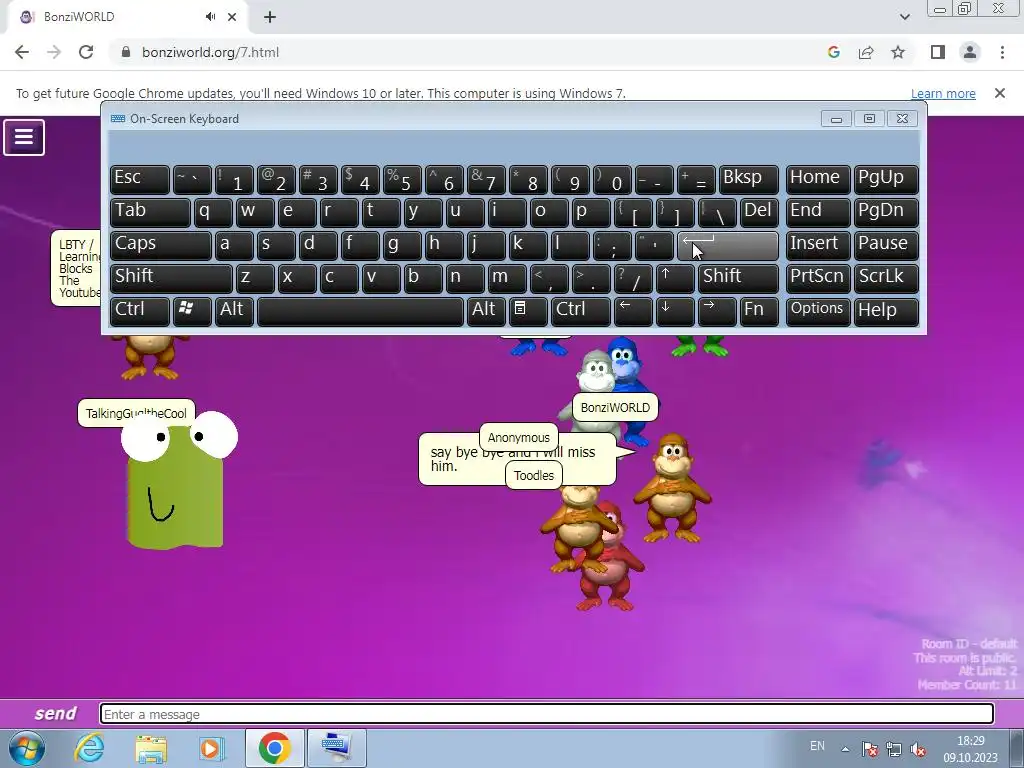This screenshot has width=1024, height=768.
Task: Hit Esc on the On-Screen Keyboard
Action: [x=140, y=178]
